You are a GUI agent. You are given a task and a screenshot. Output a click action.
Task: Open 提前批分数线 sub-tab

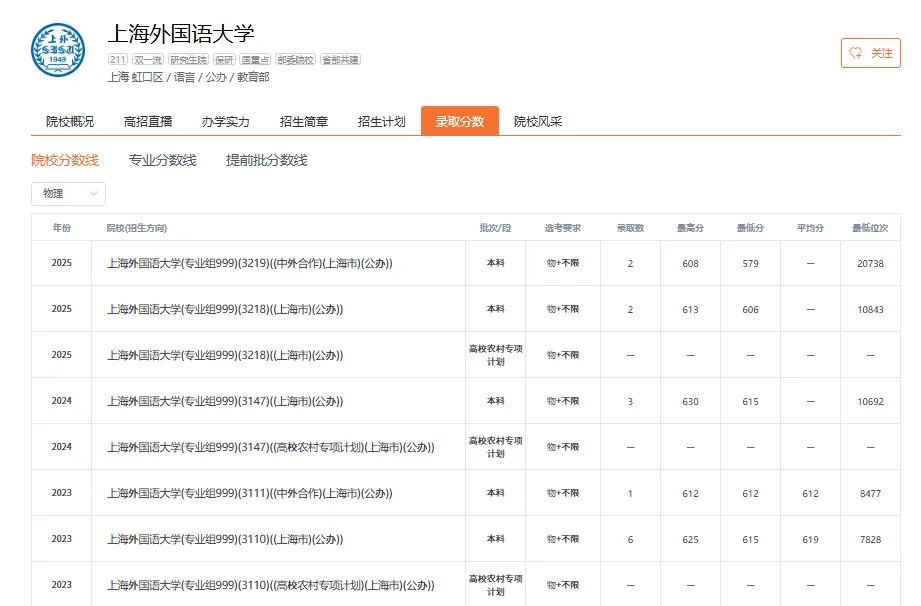[267, 160]
